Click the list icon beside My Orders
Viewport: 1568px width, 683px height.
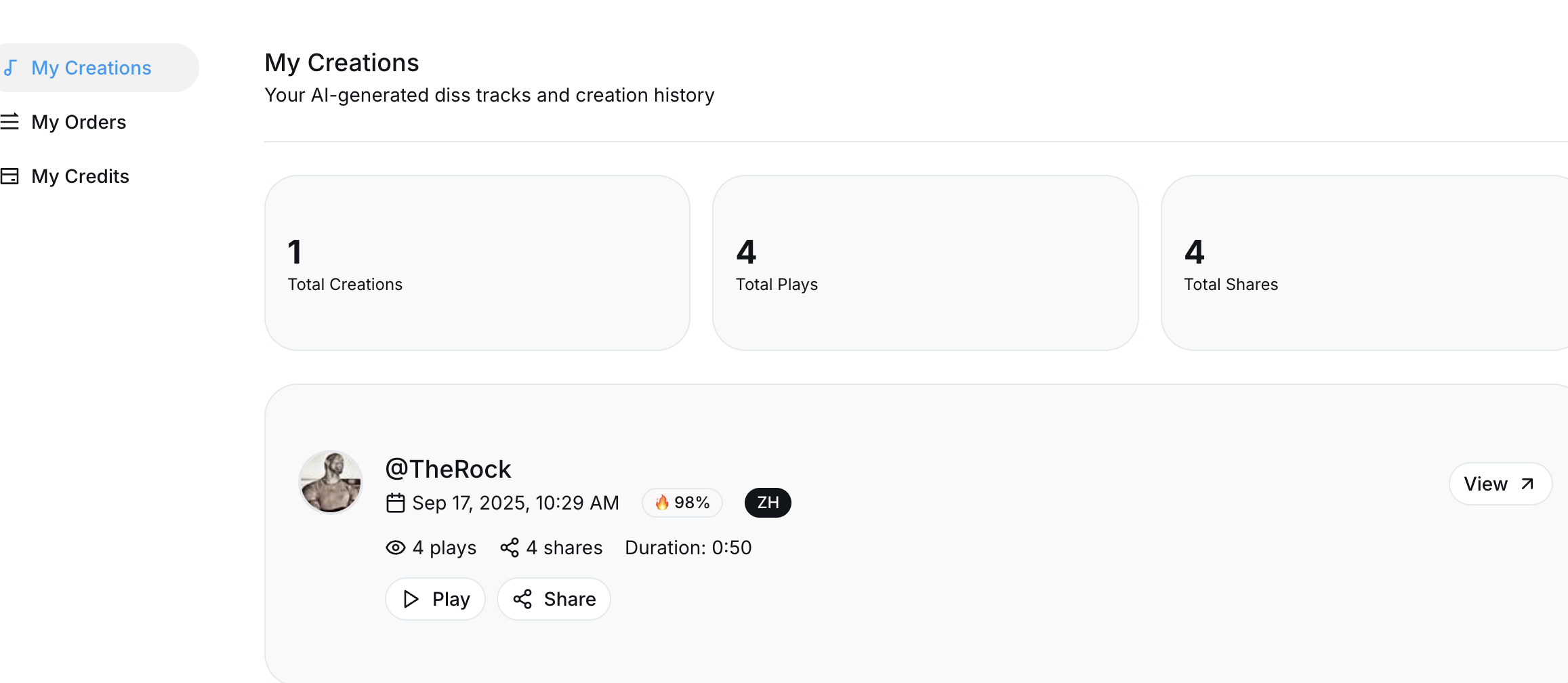[9, 122]
